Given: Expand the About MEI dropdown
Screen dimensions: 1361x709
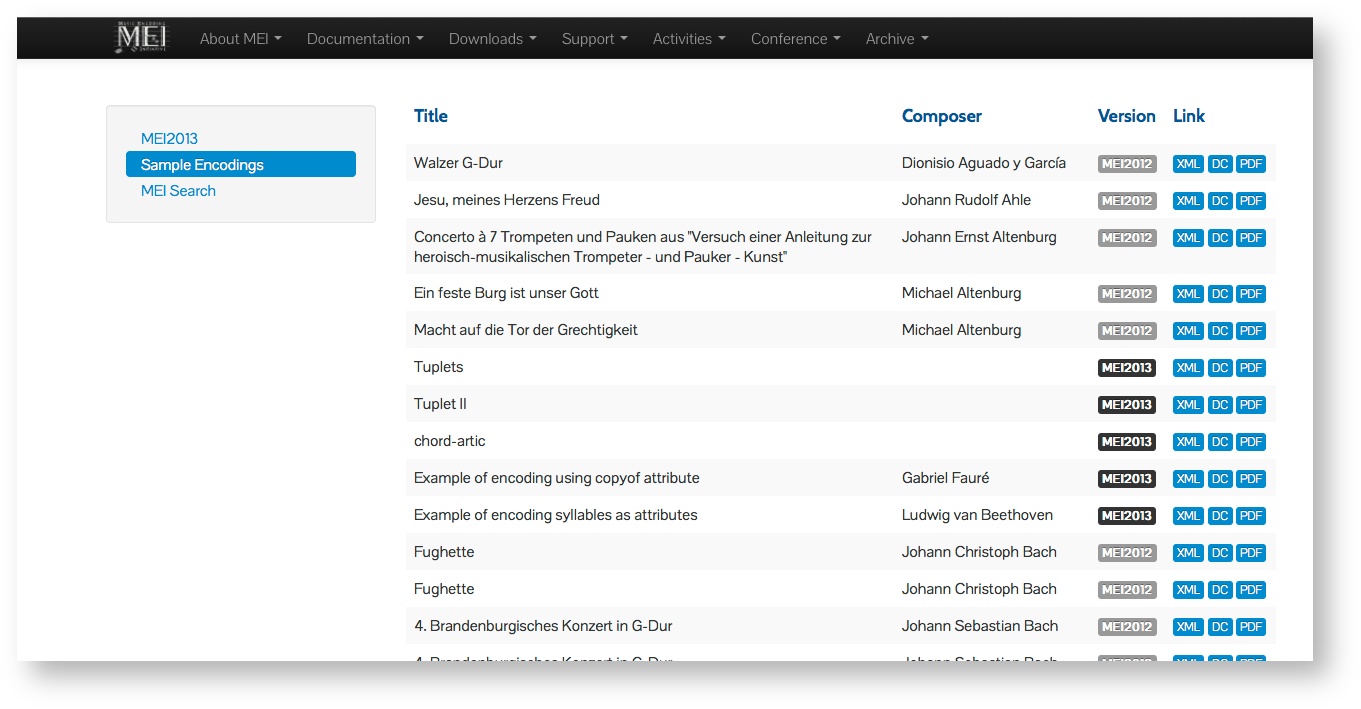Looking at the screenshot, I should (240, 39).
